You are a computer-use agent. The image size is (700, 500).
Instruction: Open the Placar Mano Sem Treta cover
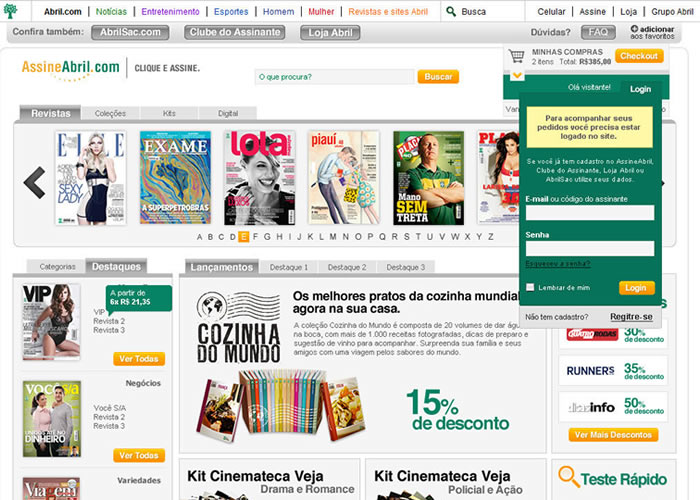429,178
